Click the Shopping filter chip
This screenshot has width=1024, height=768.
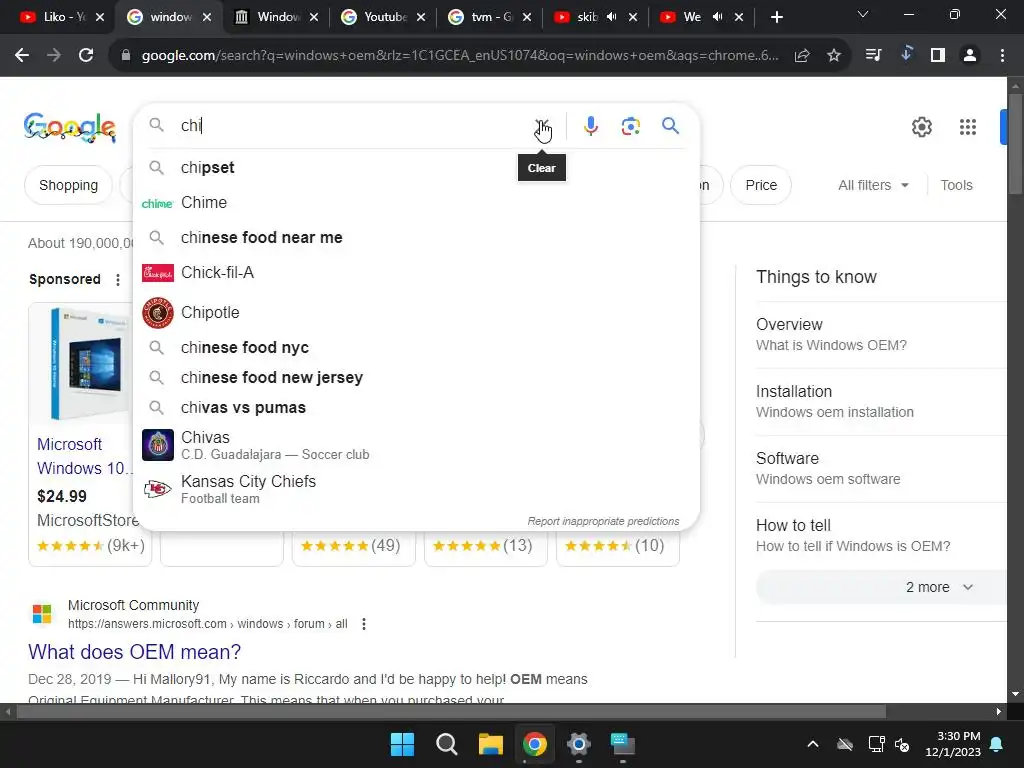pyautogui.click(x=69, y=185)
